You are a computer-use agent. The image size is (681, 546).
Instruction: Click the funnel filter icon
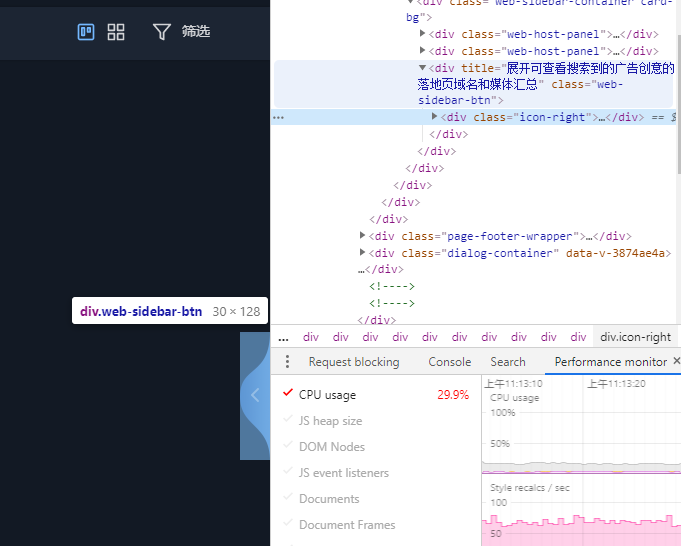pos(161,32)
